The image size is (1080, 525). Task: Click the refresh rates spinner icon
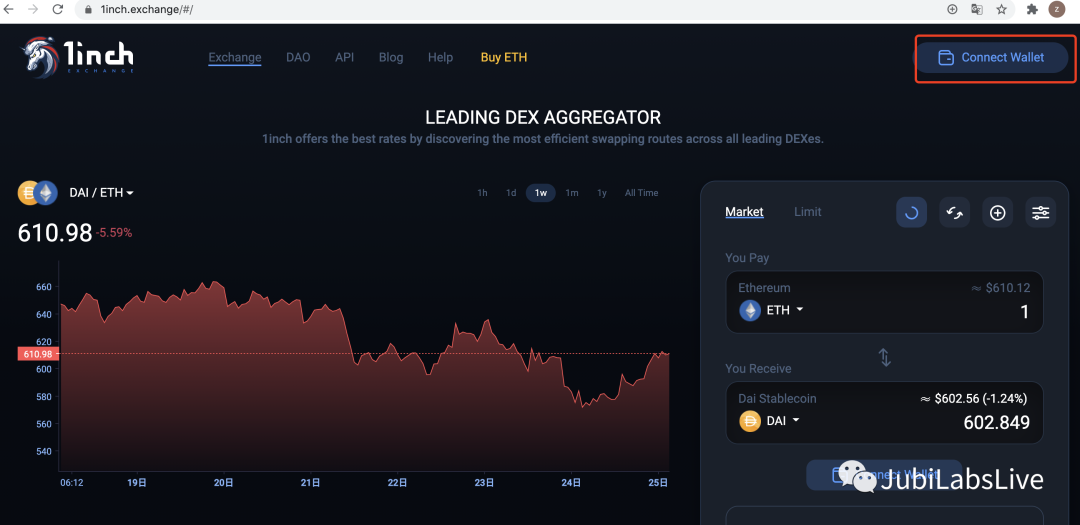[x=911, y=213]
